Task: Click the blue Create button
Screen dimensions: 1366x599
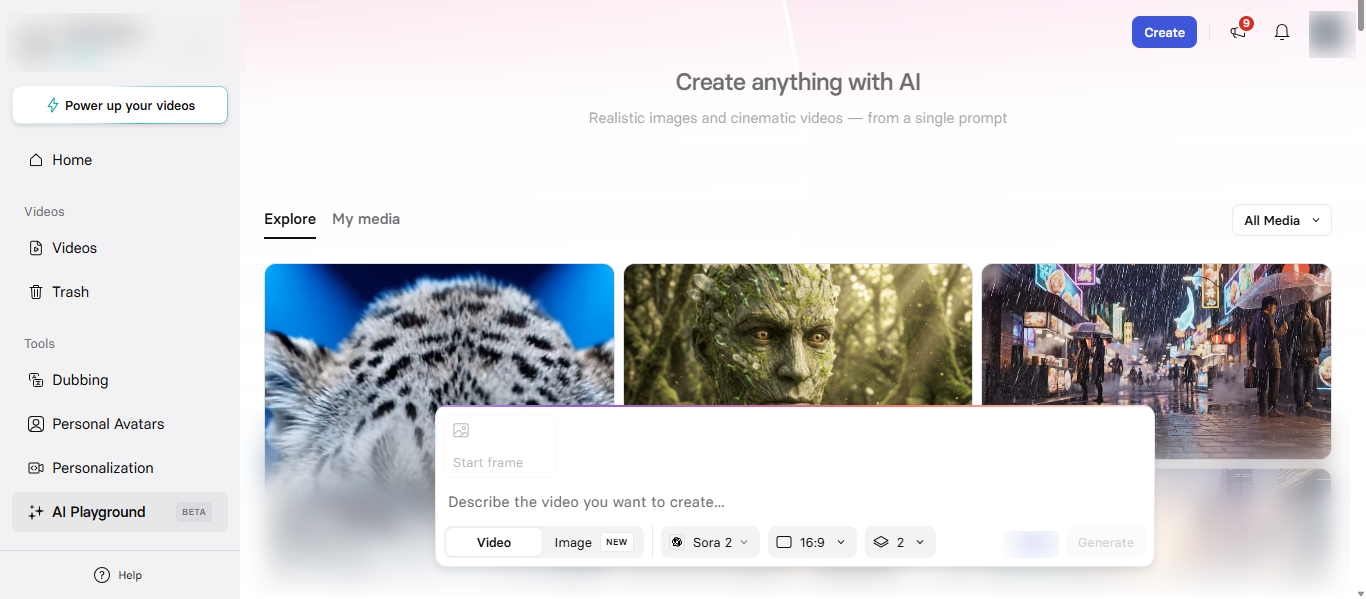Action: coord(1164,32)
